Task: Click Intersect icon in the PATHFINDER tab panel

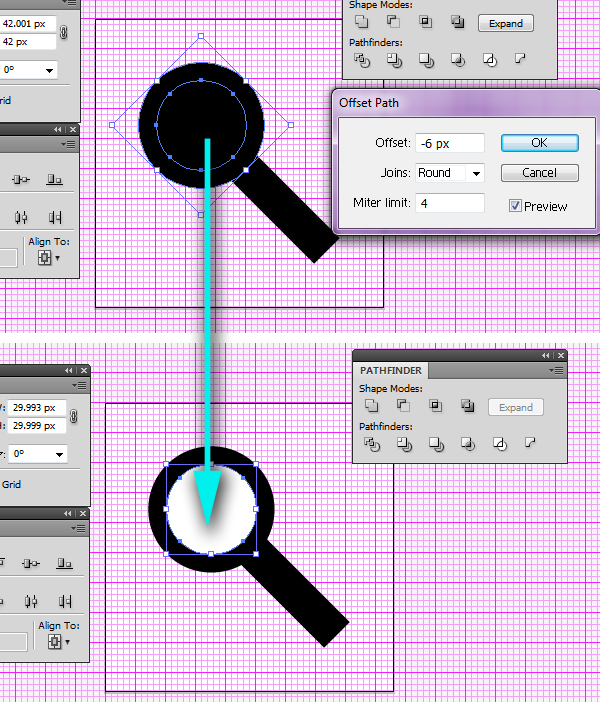Action: click(x=435, y=406)
